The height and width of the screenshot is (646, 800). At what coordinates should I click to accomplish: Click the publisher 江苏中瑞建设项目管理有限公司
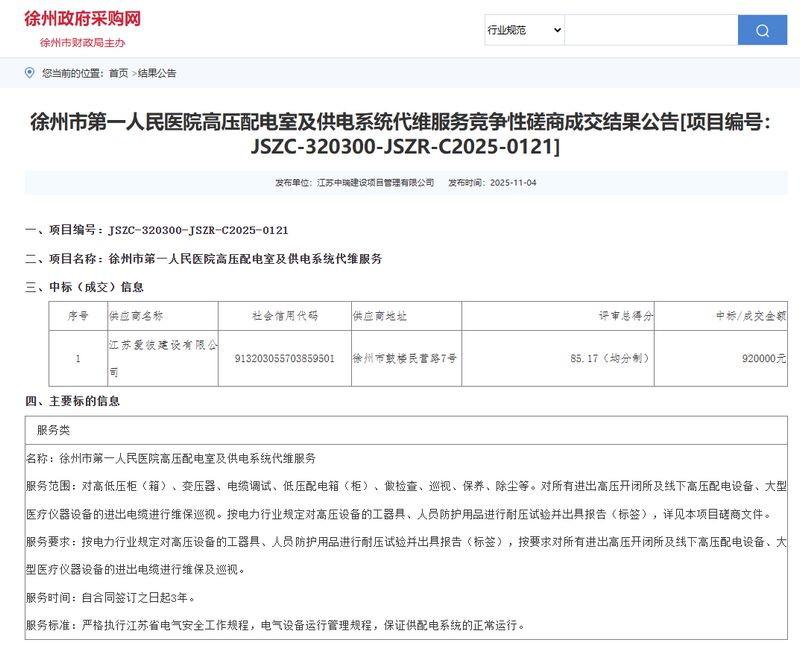[x=375, y=183]
